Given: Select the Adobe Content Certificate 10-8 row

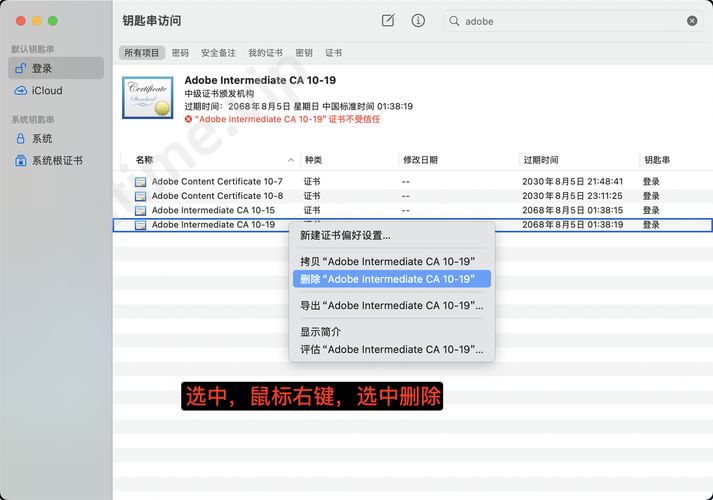Looking at the screenshot, I should point(412,196).
